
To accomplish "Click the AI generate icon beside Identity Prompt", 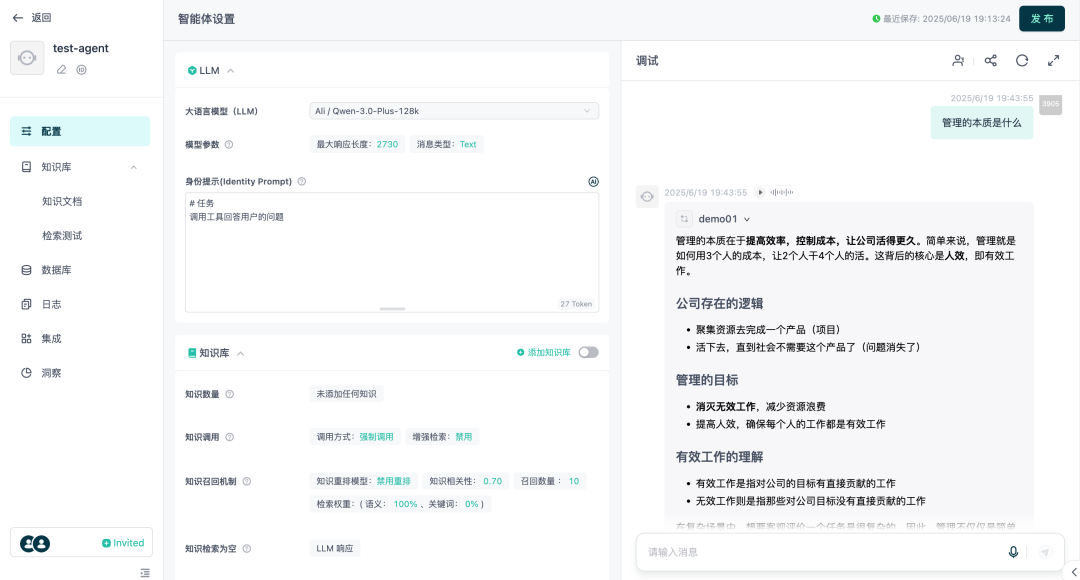I will click(594, 181).
